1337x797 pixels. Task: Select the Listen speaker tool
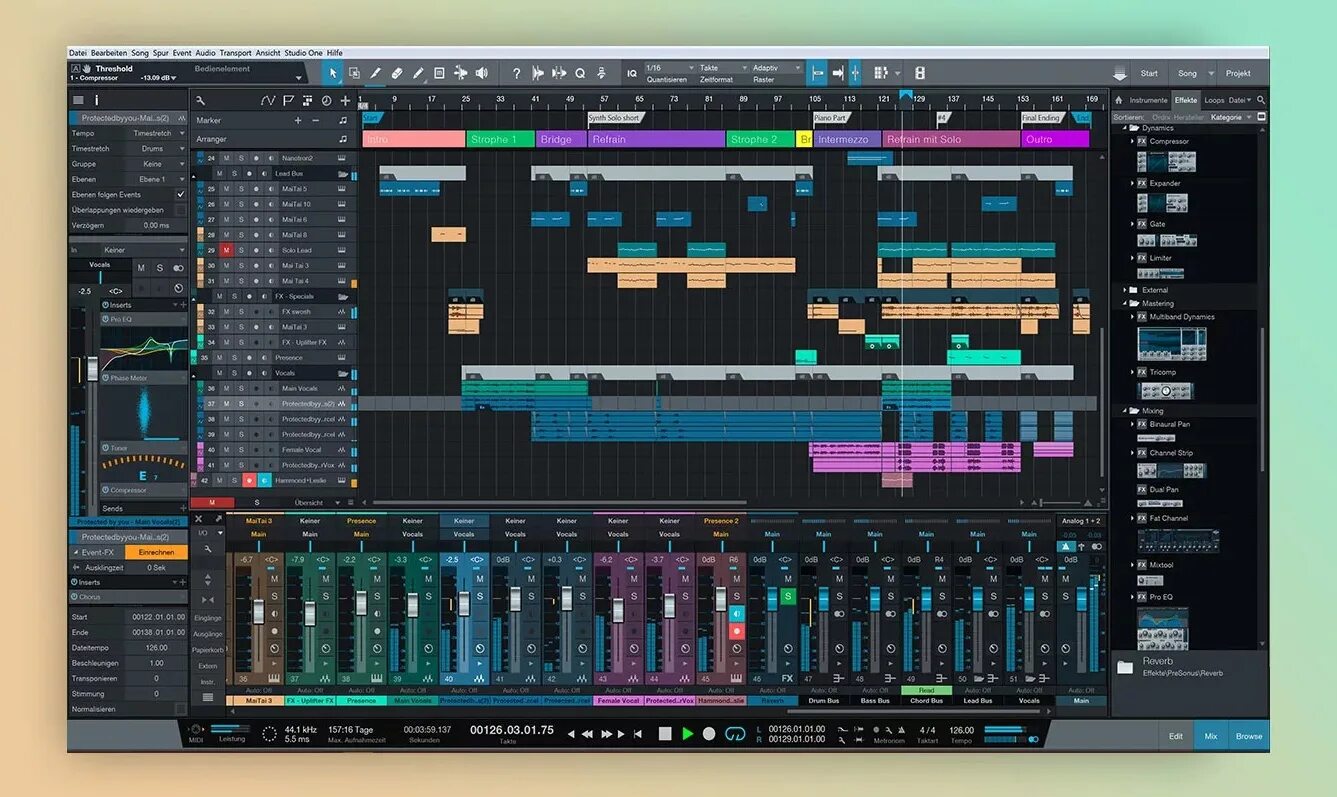482,73
